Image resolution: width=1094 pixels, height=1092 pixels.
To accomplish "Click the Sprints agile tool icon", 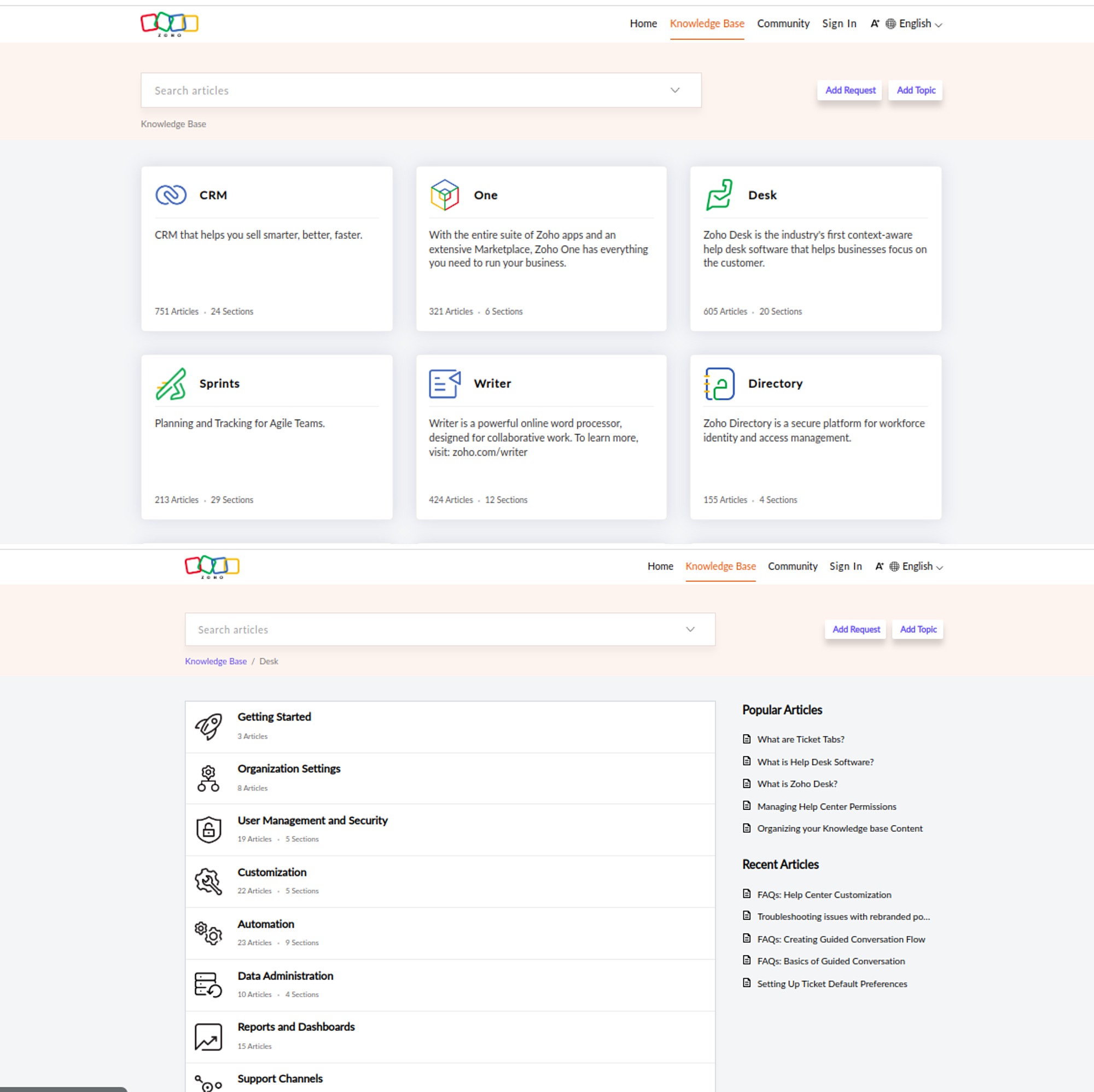I will tap(170, 383).
